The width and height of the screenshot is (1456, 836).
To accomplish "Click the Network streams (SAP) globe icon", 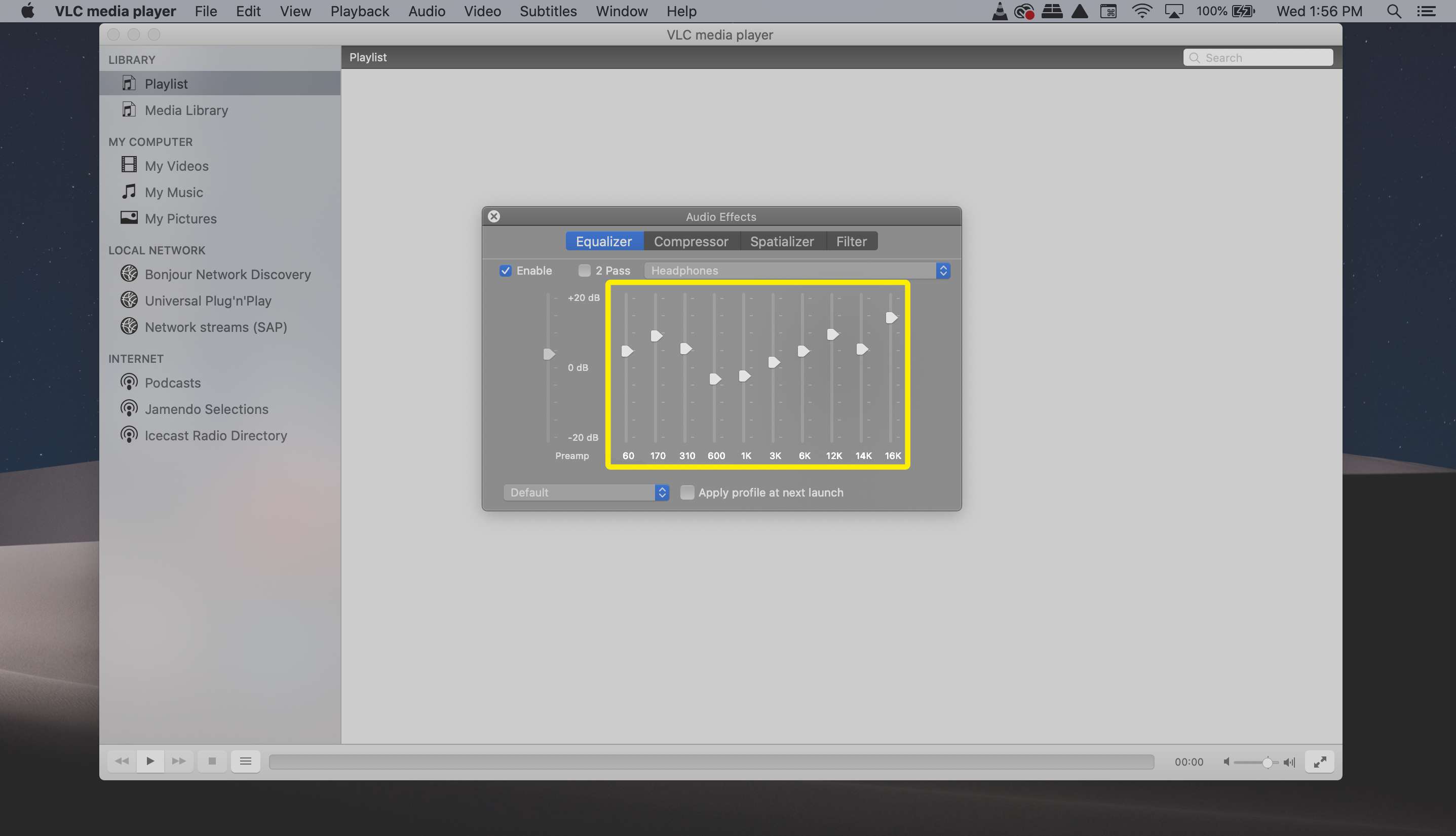I will 129,326.
